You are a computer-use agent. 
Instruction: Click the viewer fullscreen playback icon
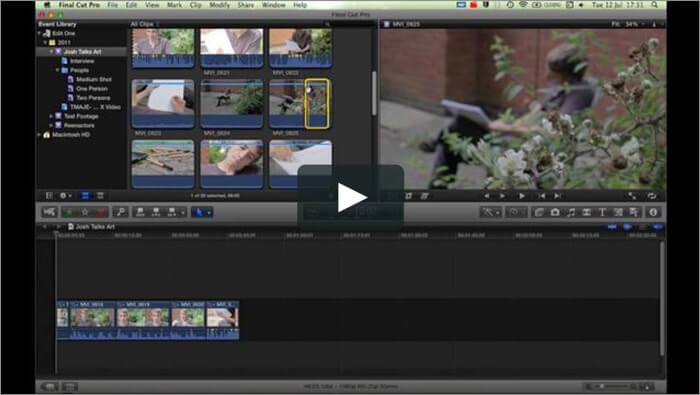click(x=633, y=196)
